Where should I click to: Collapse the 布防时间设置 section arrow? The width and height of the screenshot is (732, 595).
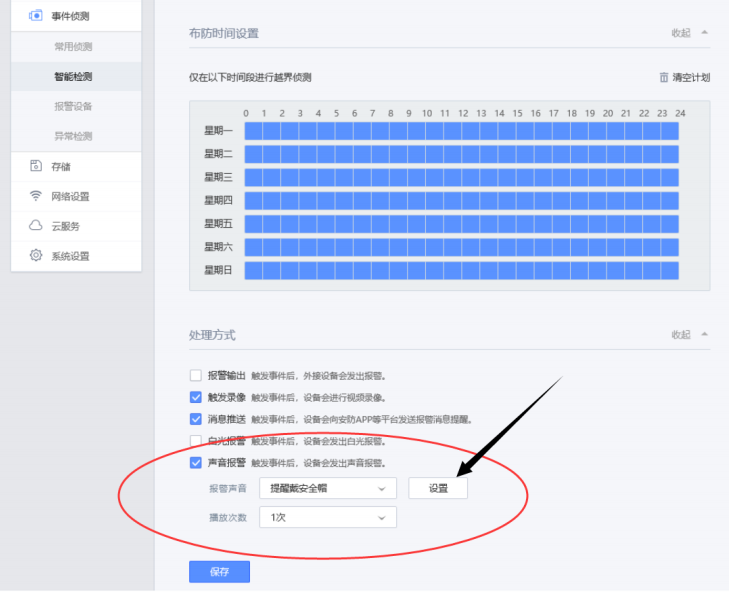[707, 33]
